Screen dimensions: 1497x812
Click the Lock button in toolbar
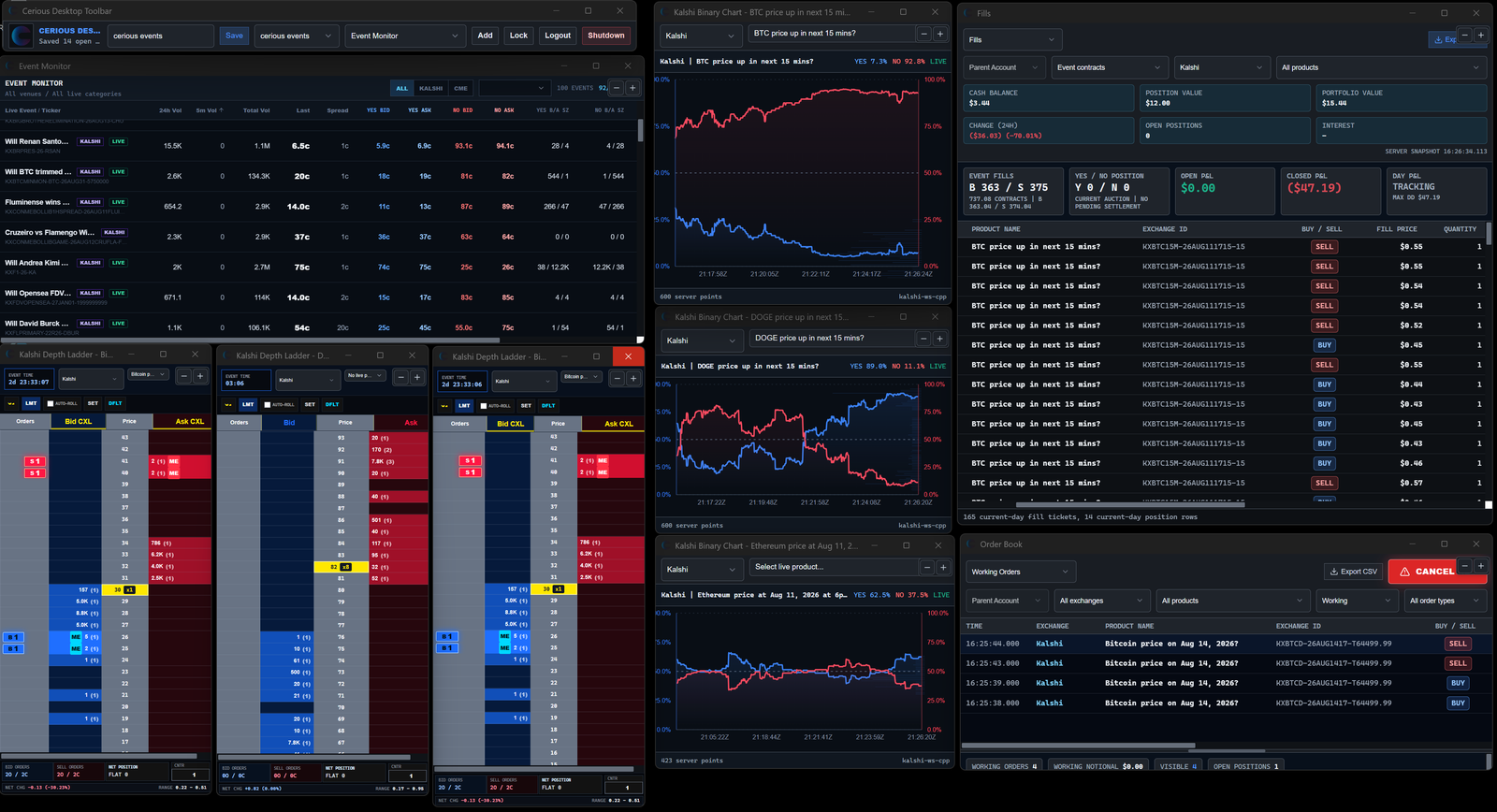518,36
